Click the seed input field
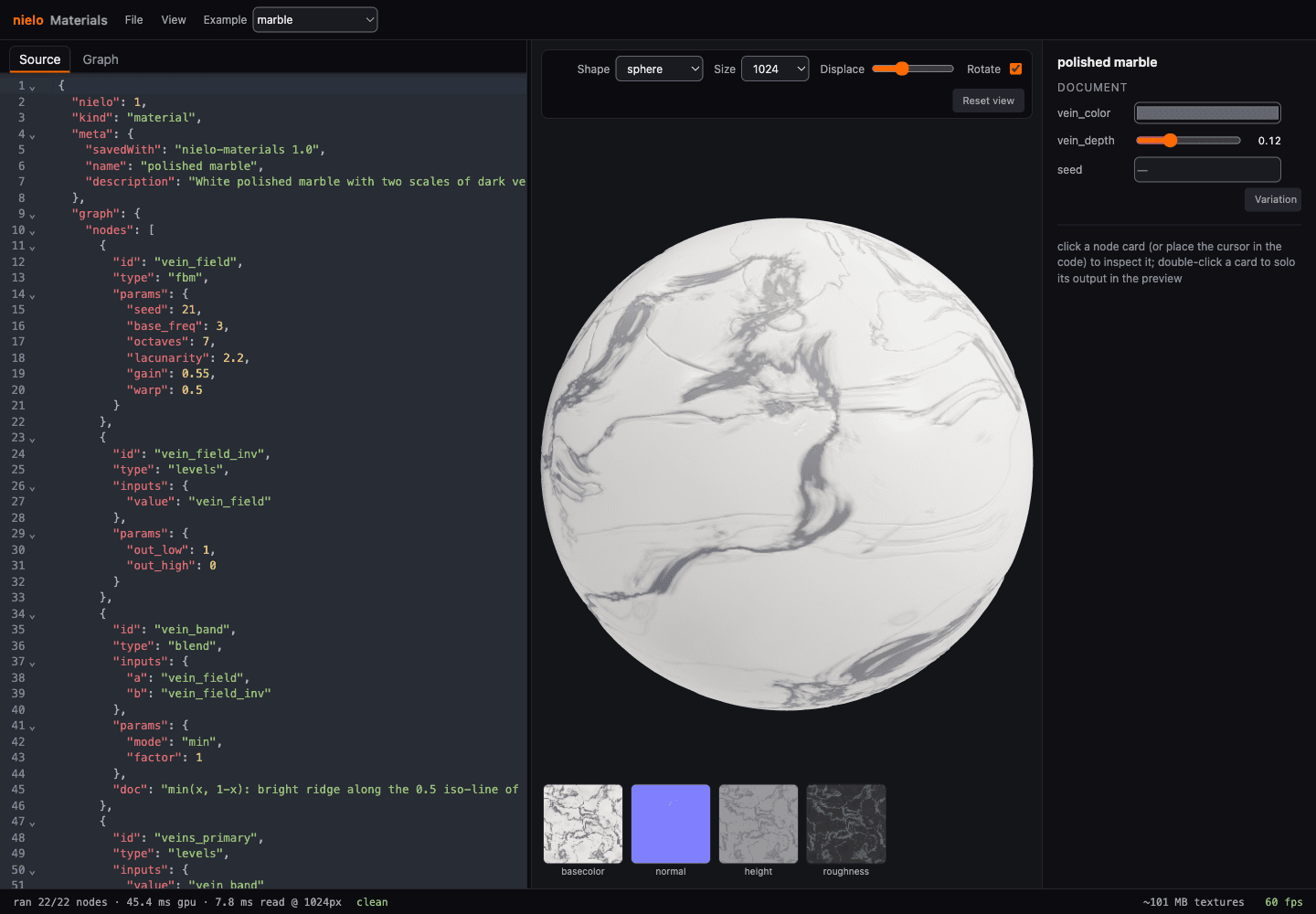This screenshot has width=1316, height=914. 1207,170
